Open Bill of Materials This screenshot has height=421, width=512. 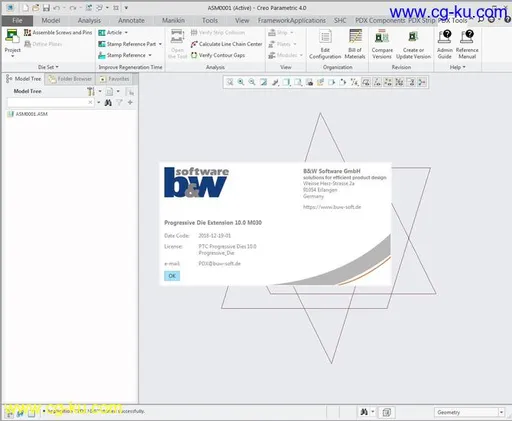[x=355, y=44]
